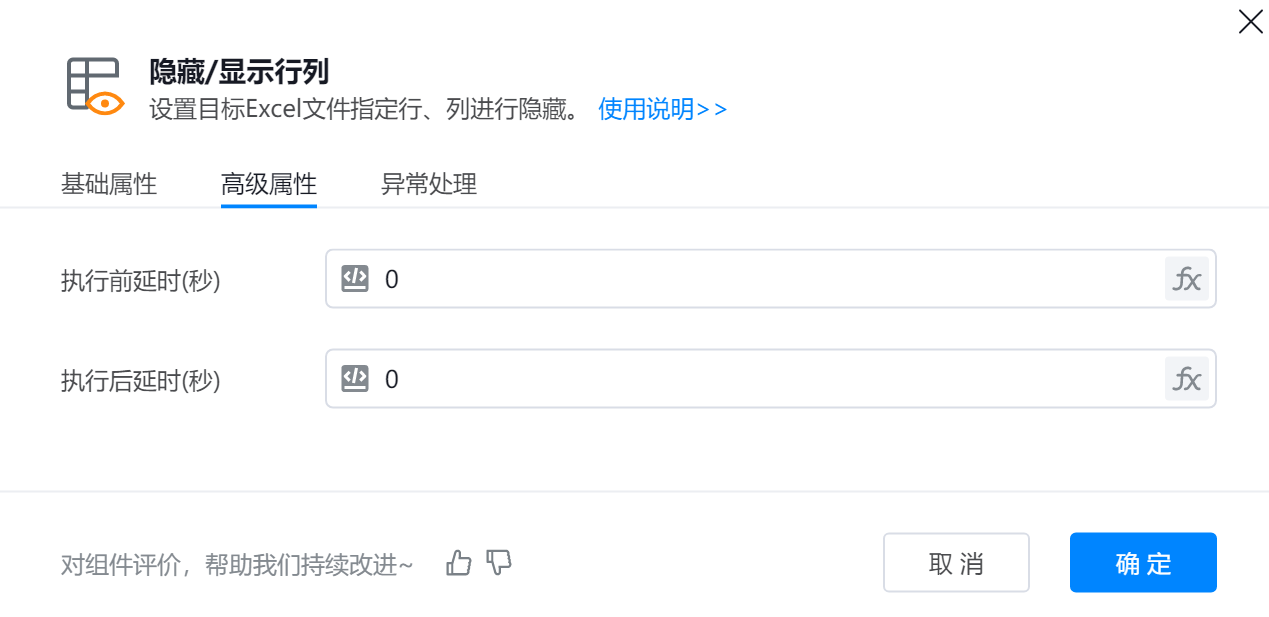Select the 高级属性 tab
The height and width of the screenshot is (617, 1269).
click(x=269, y=185)
